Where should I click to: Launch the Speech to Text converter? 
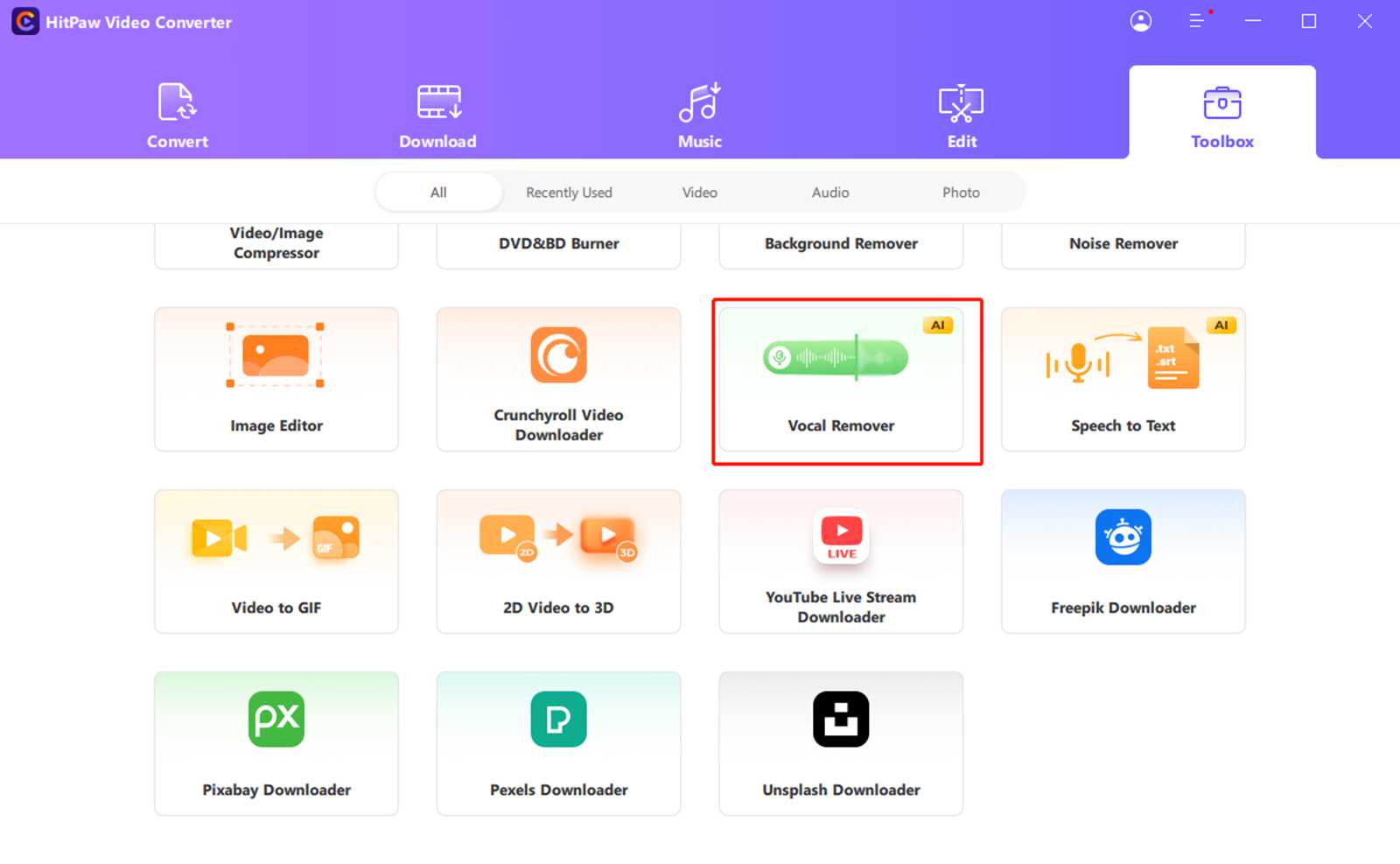click(x=1123, y=379)
